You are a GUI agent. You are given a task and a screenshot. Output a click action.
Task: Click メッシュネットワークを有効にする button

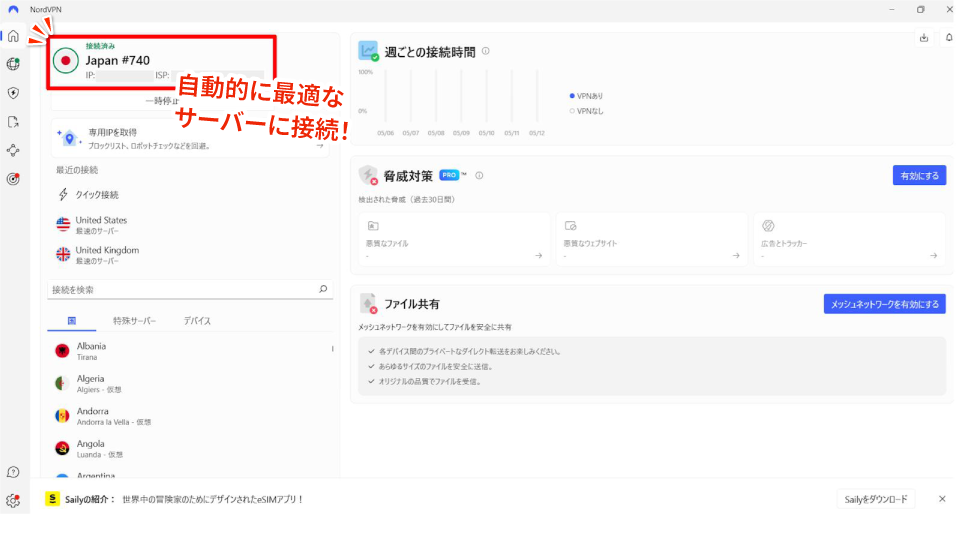[884, 304]
